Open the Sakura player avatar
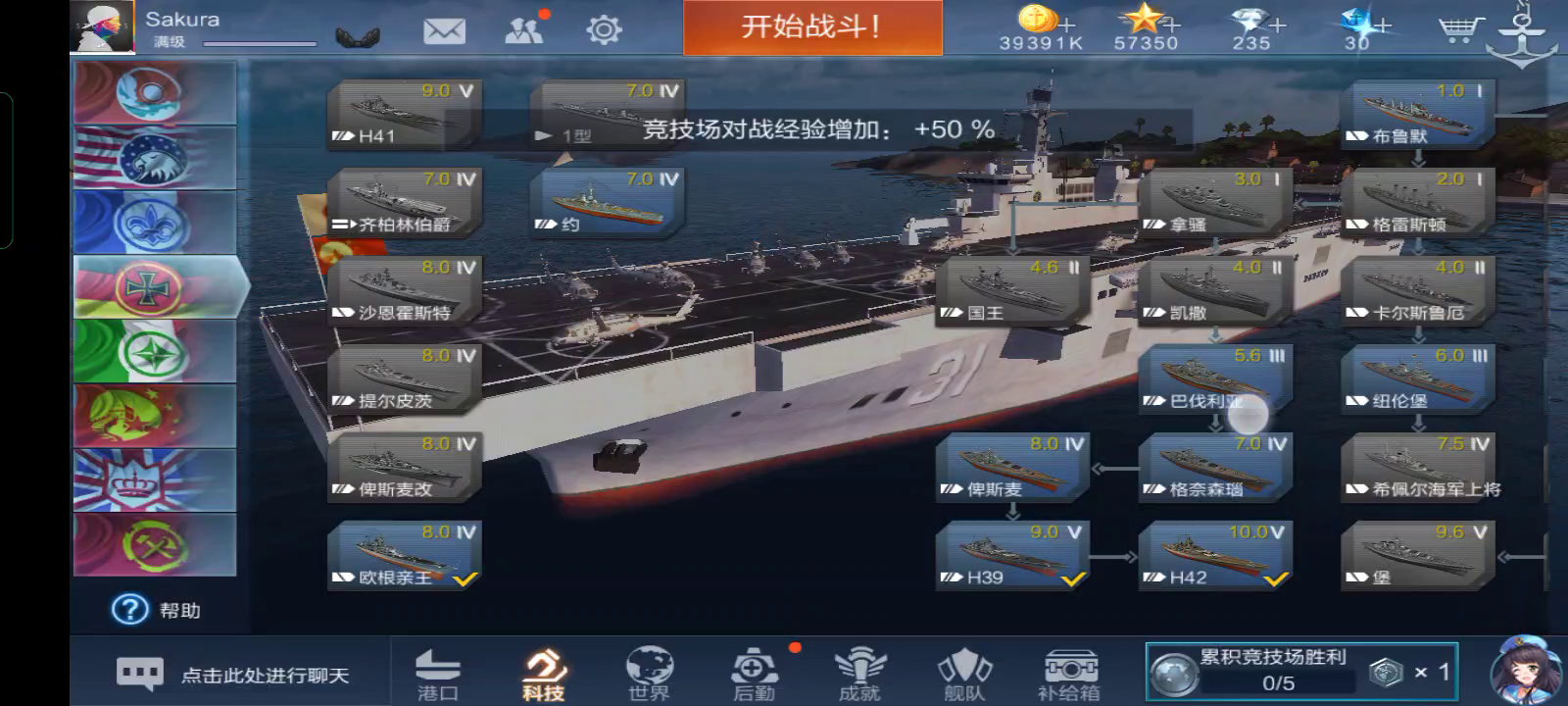1568x706 pixels. (x=103, y=26)
